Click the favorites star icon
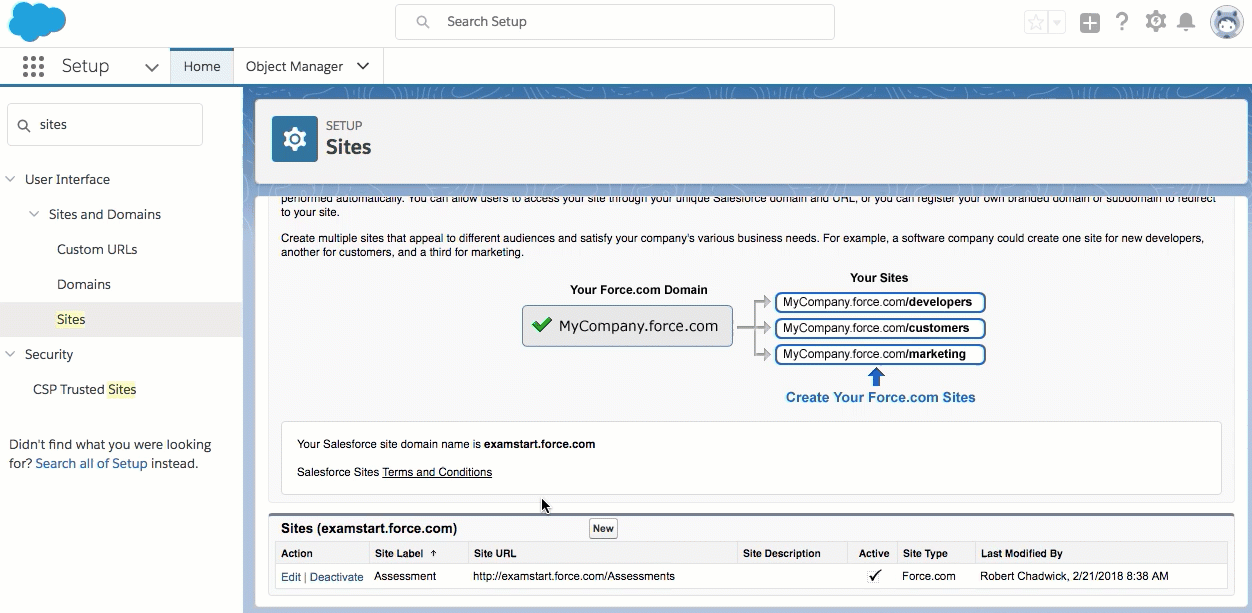 click(1036, 22)
